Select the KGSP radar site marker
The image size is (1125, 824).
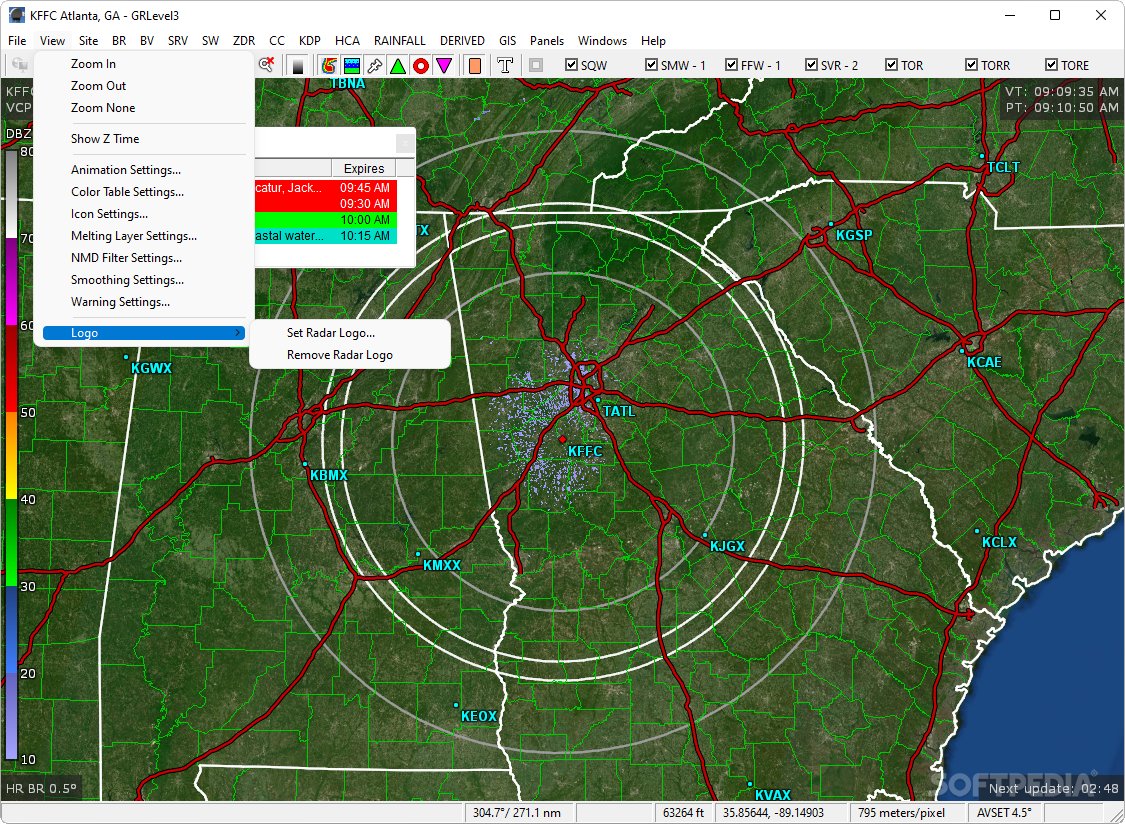[831, 224]
